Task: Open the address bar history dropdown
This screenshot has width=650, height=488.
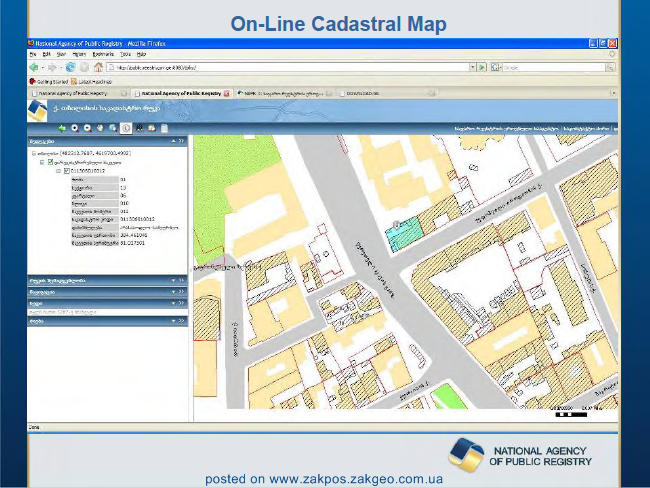Action: pos(472,67)
